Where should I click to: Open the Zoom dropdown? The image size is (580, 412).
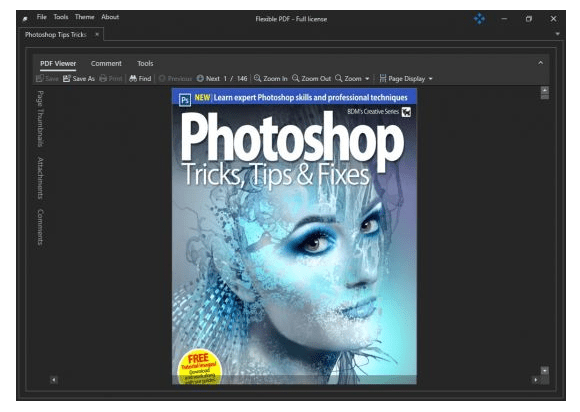tap(352, 79)
